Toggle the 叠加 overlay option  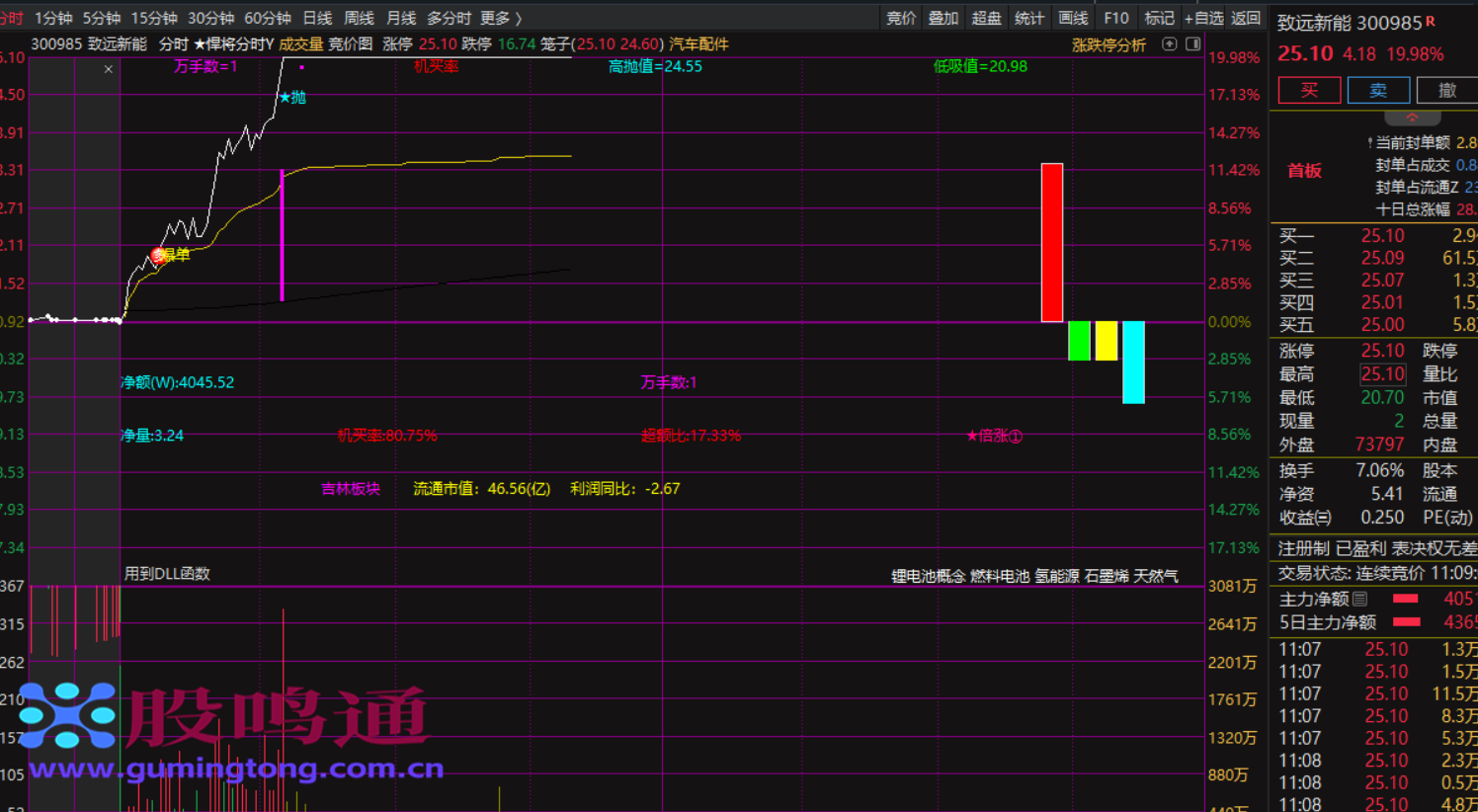click(943, 18)
